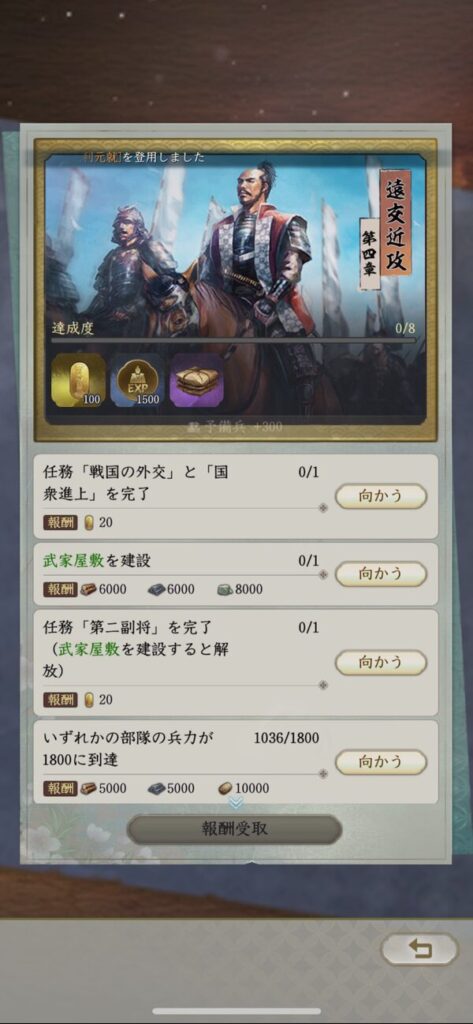Screen dimensions: 473x1024
Task: Tap the stone 8000 reward icon
Action: (225, 590)
